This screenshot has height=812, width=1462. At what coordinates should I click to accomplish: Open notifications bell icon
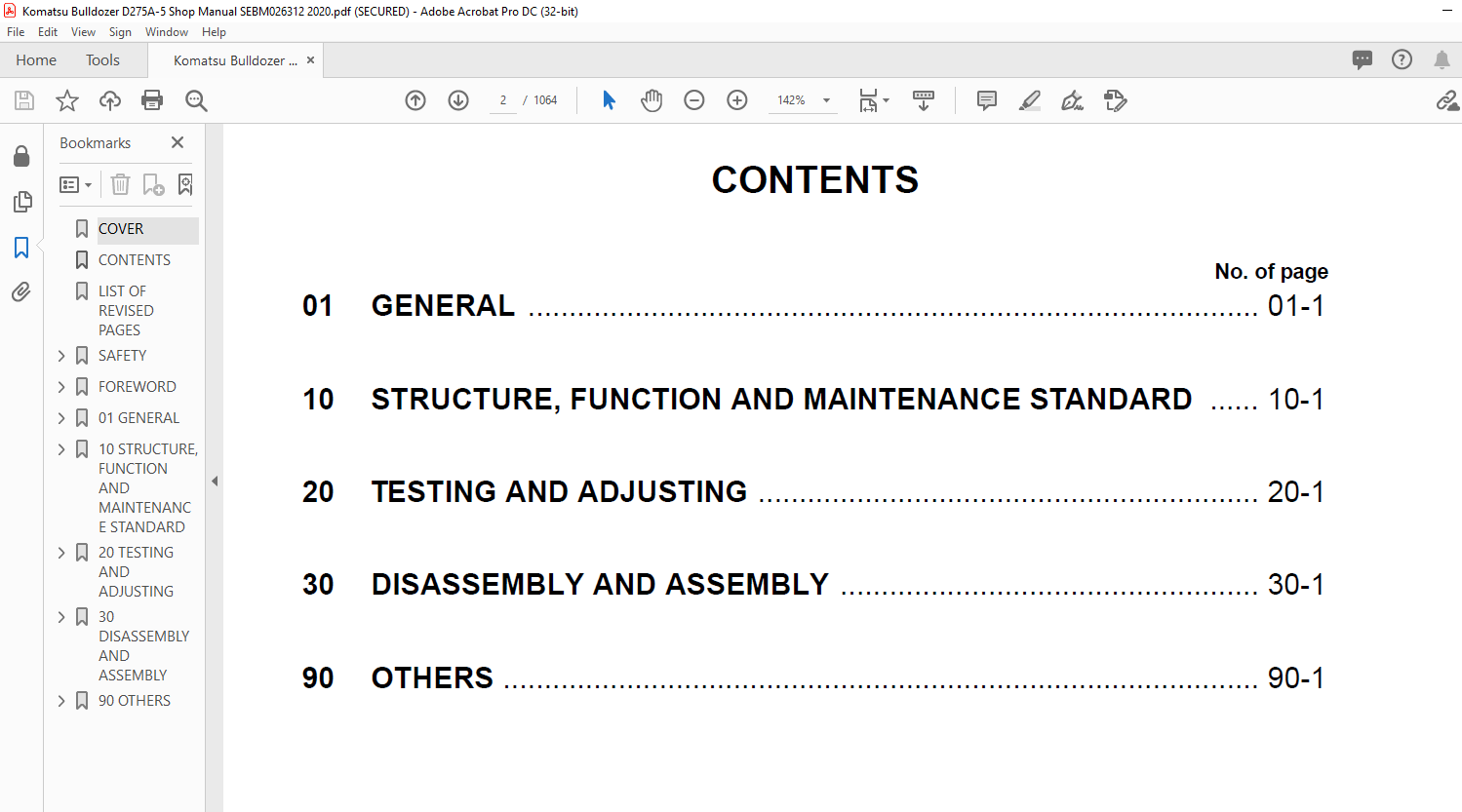(1442, 59)
